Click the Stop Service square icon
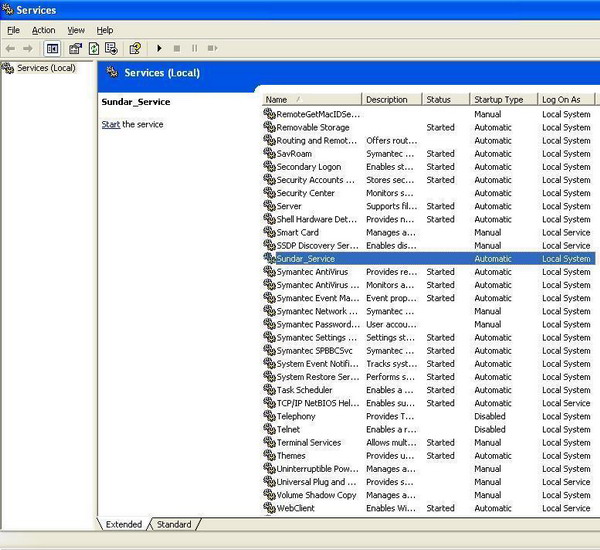The width and height of the screenshot is (600, 550). [x=177, y=49]
